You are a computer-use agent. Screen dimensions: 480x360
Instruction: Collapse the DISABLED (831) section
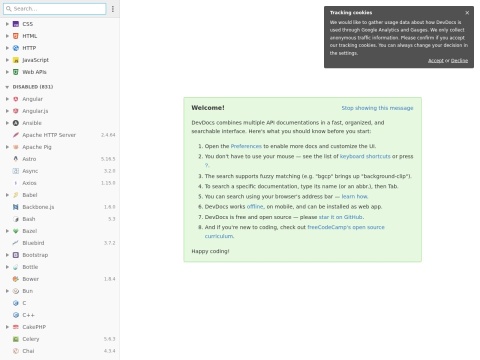coord(7,87)
